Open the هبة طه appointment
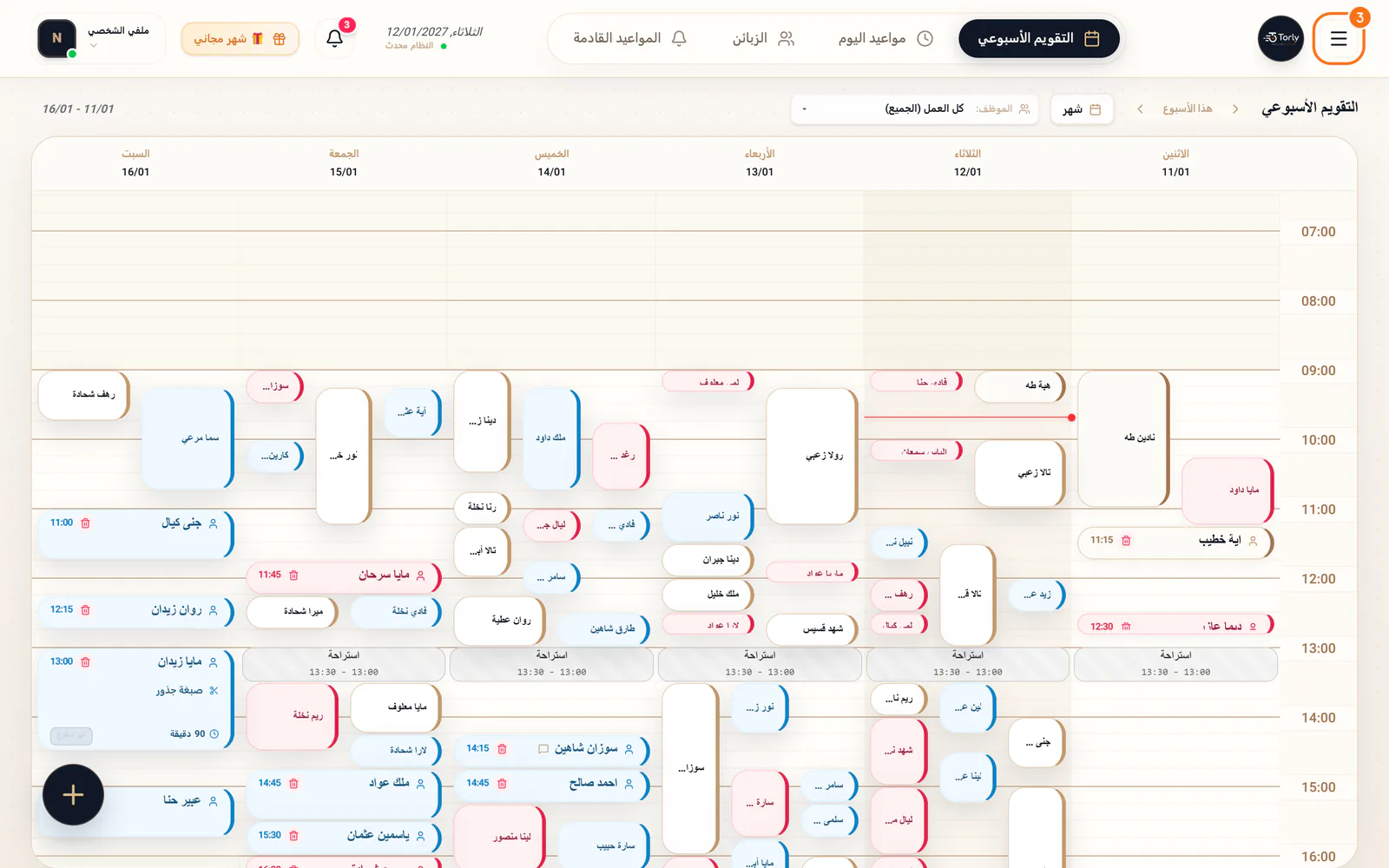 coord(1020,386)
